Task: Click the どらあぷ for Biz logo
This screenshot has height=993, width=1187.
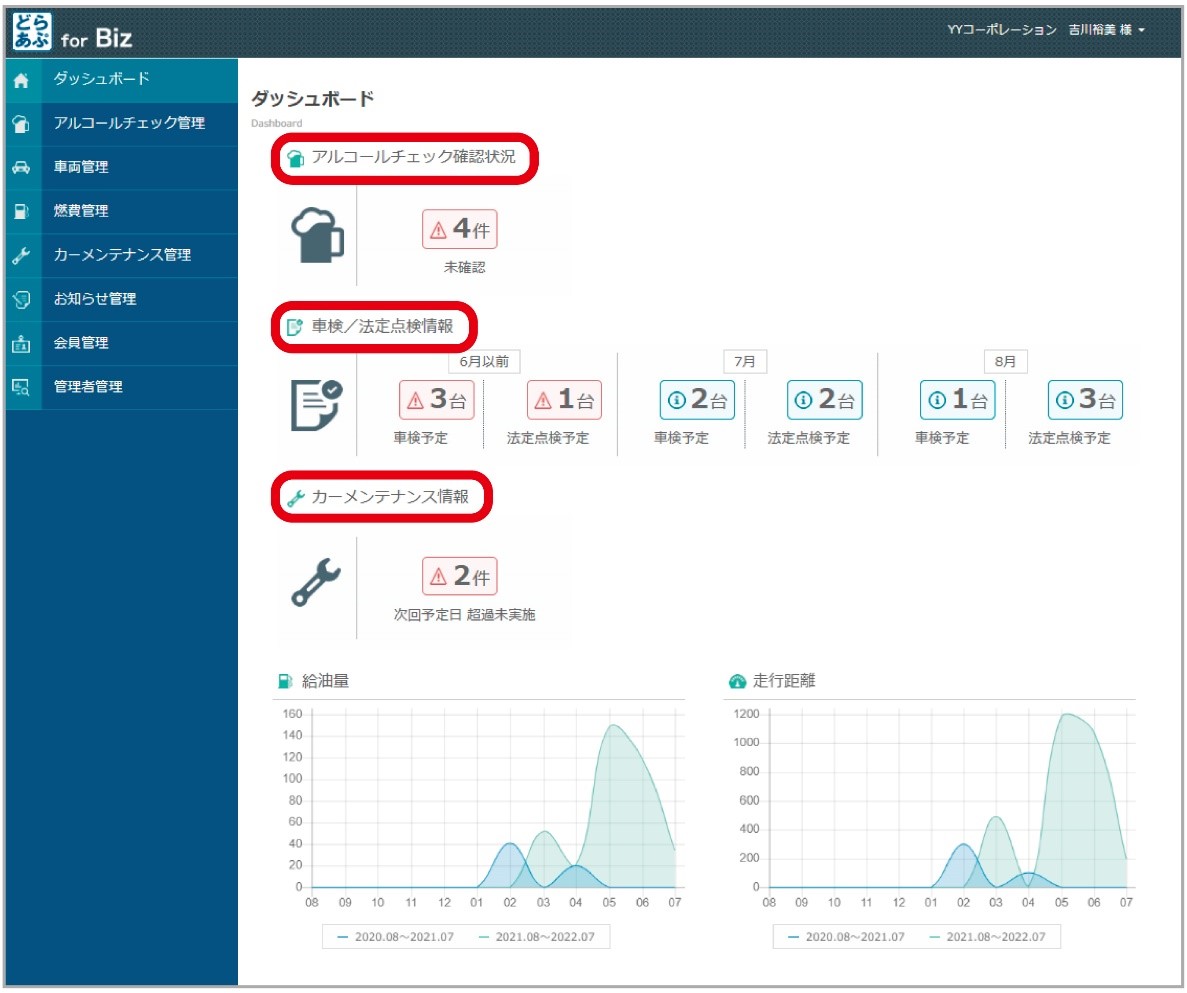Action: tap(73, 32)
